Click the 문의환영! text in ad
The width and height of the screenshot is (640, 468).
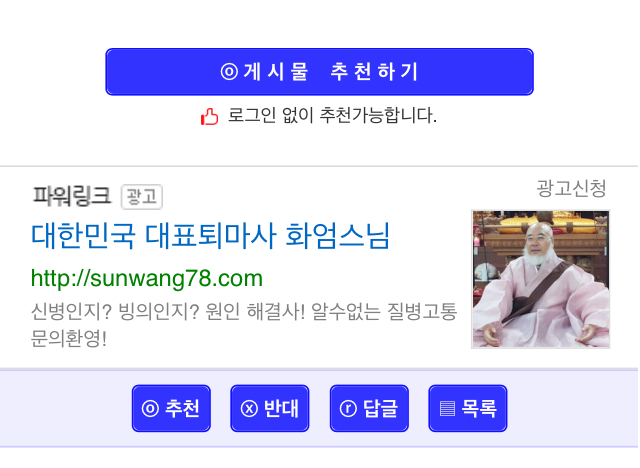pyautogui.click(x=69, y=338)
